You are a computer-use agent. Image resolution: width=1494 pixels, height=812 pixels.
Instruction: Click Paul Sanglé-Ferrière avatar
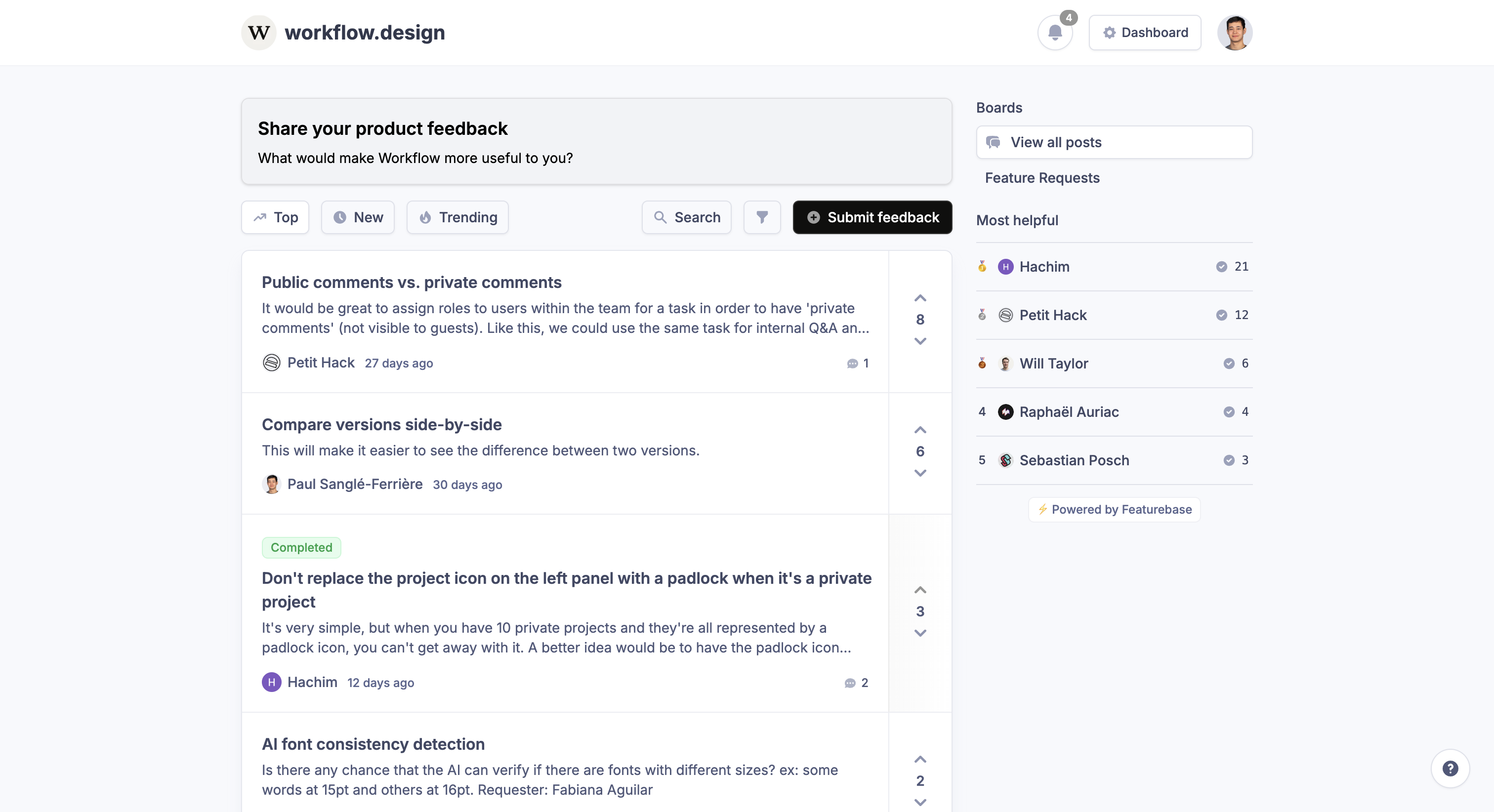(271, 484)
